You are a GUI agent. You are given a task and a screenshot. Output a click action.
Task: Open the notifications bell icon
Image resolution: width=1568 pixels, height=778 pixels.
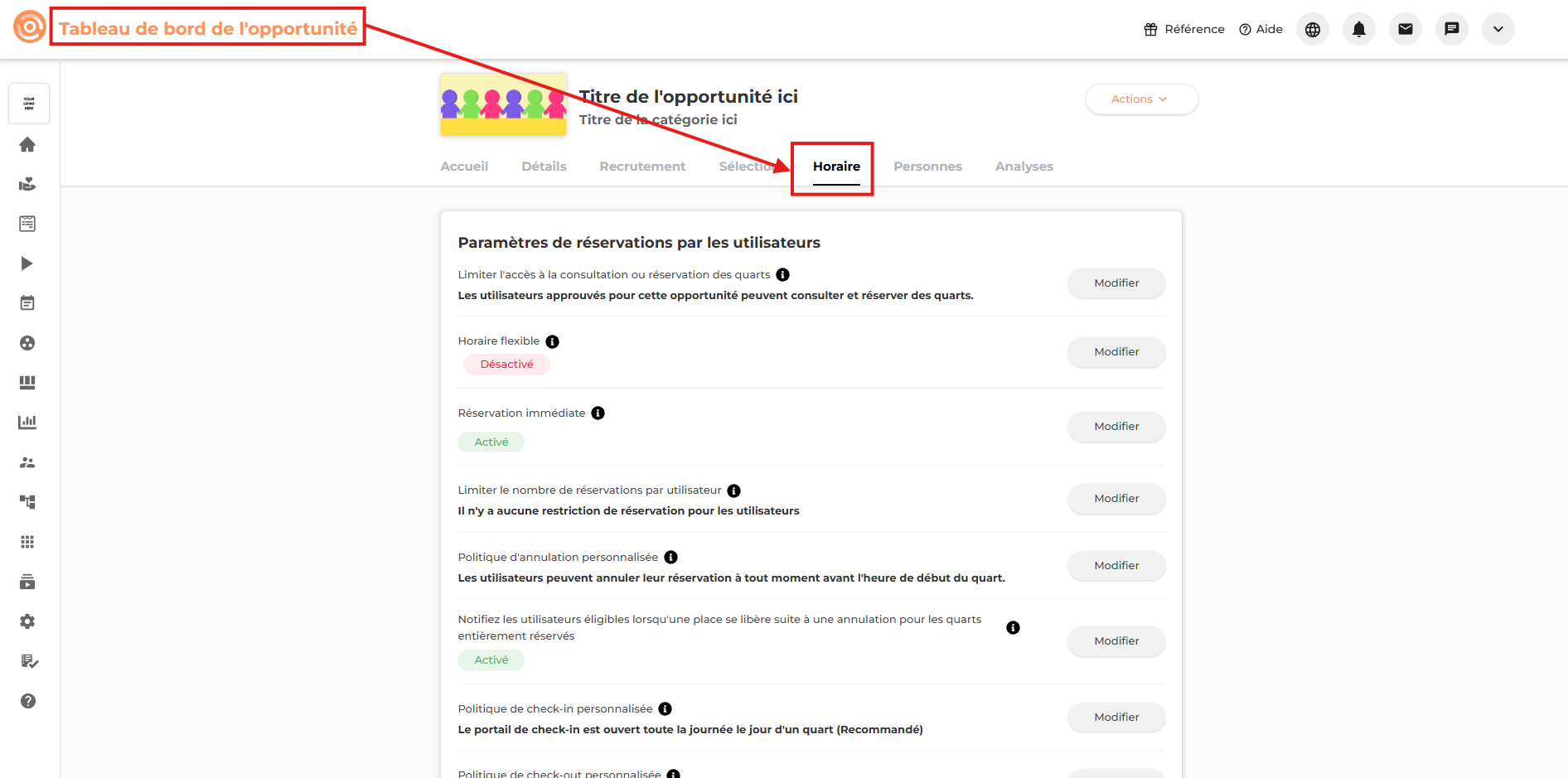1358,29
